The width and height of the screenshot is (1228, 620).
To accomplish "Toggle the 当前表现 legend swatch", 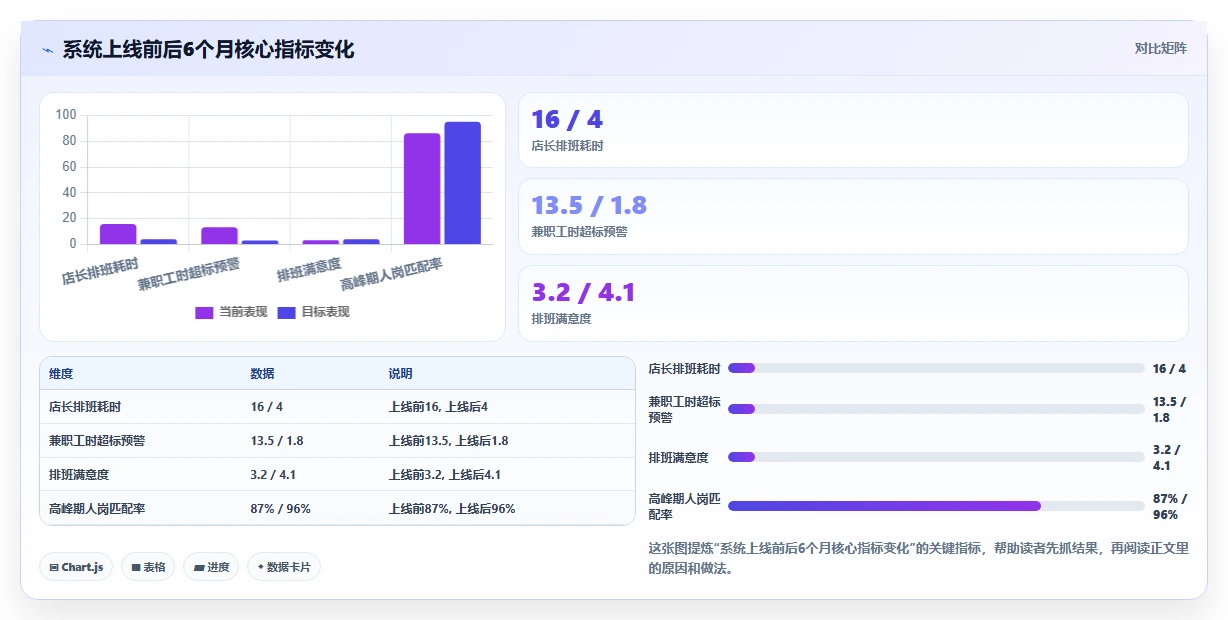I will click(x=204, y=312).
